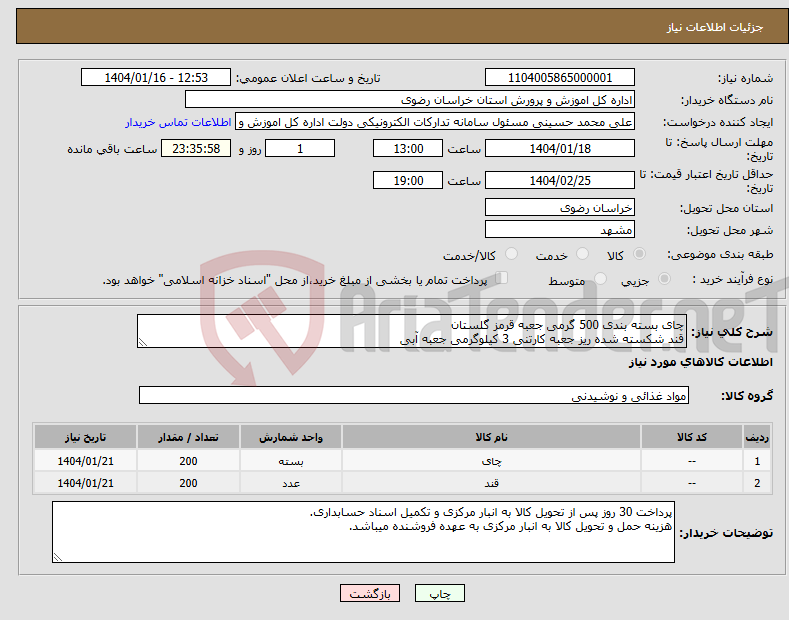Select the متوسط purchase type radio
Image resolution: width=789 pixels, height=620 pixels.
point(600,278)
